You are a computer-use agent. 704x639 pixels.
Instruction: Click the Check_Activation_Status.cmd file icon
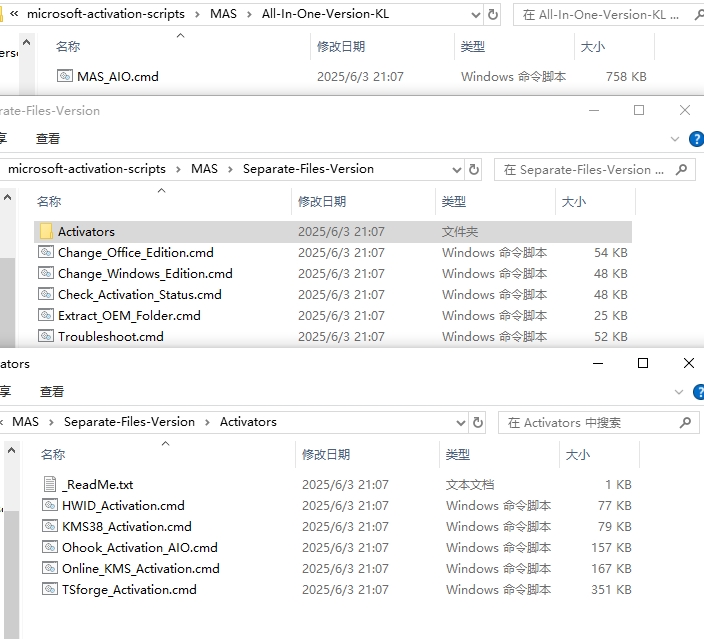tap(46, 294)
